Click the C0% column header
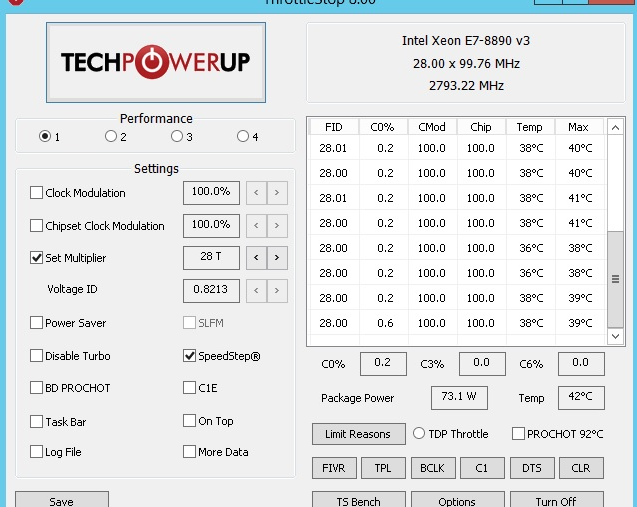Viewport: 637px width, 507px height. click(x=383, y=127)
